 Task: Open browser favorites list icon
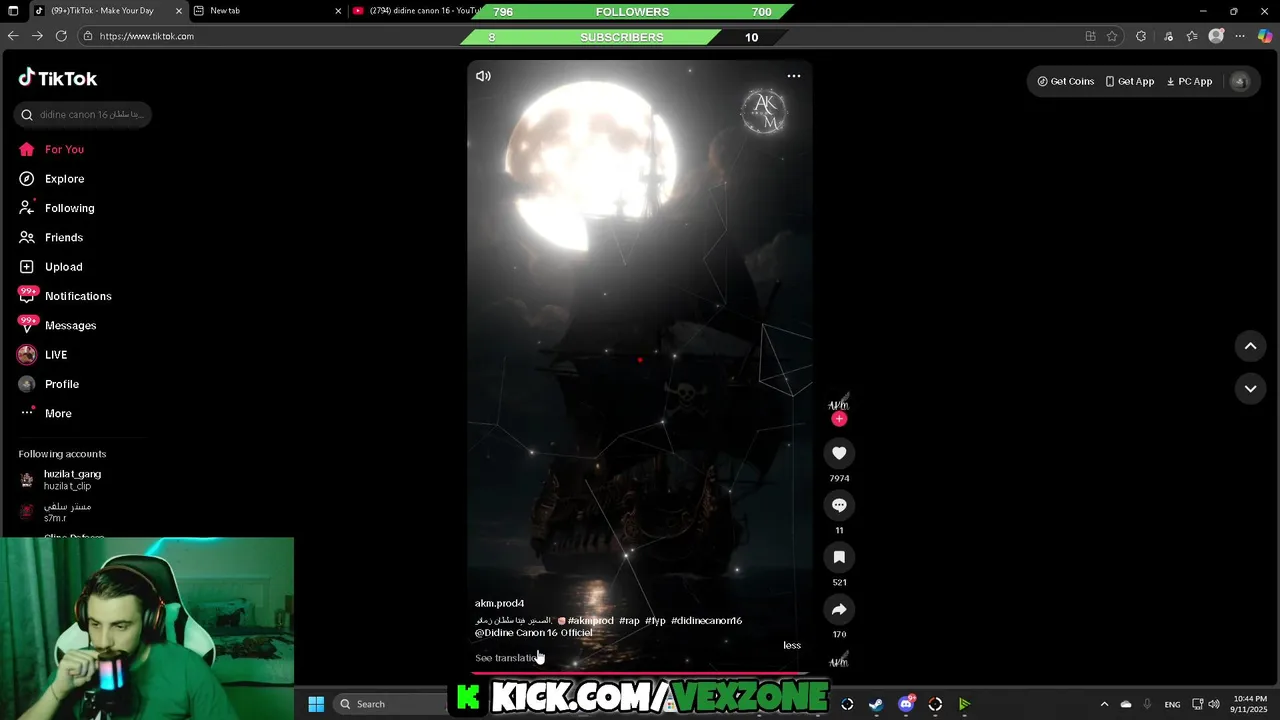click(x=1192, y=36)
